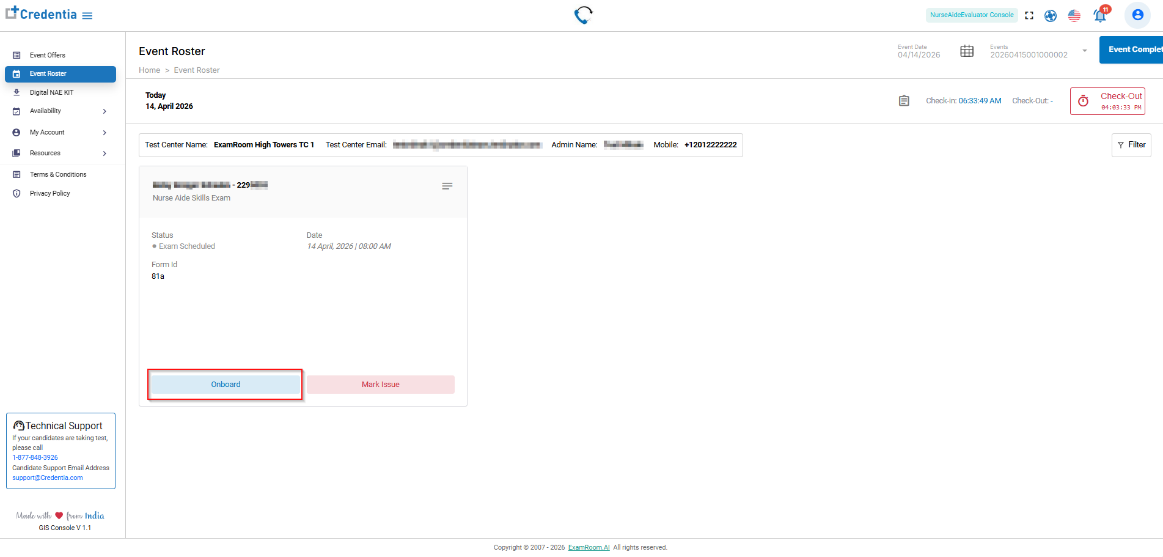Click the Exam Scheduled status text
1163x557 pixels.
pyautogui.click(x=187, y=245)
